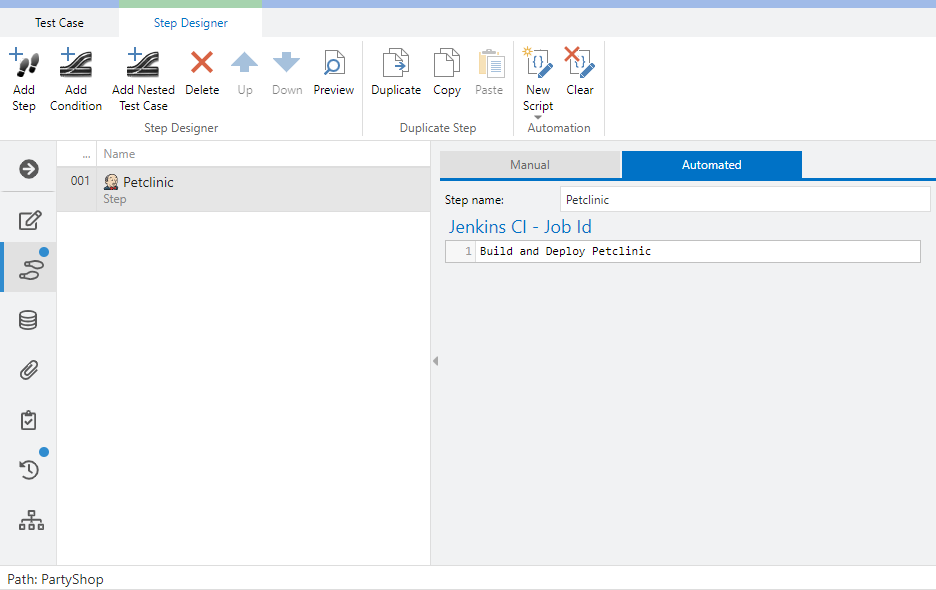Expand the left sidebar with arrow button
936x590 pixels.
point(29,169)
